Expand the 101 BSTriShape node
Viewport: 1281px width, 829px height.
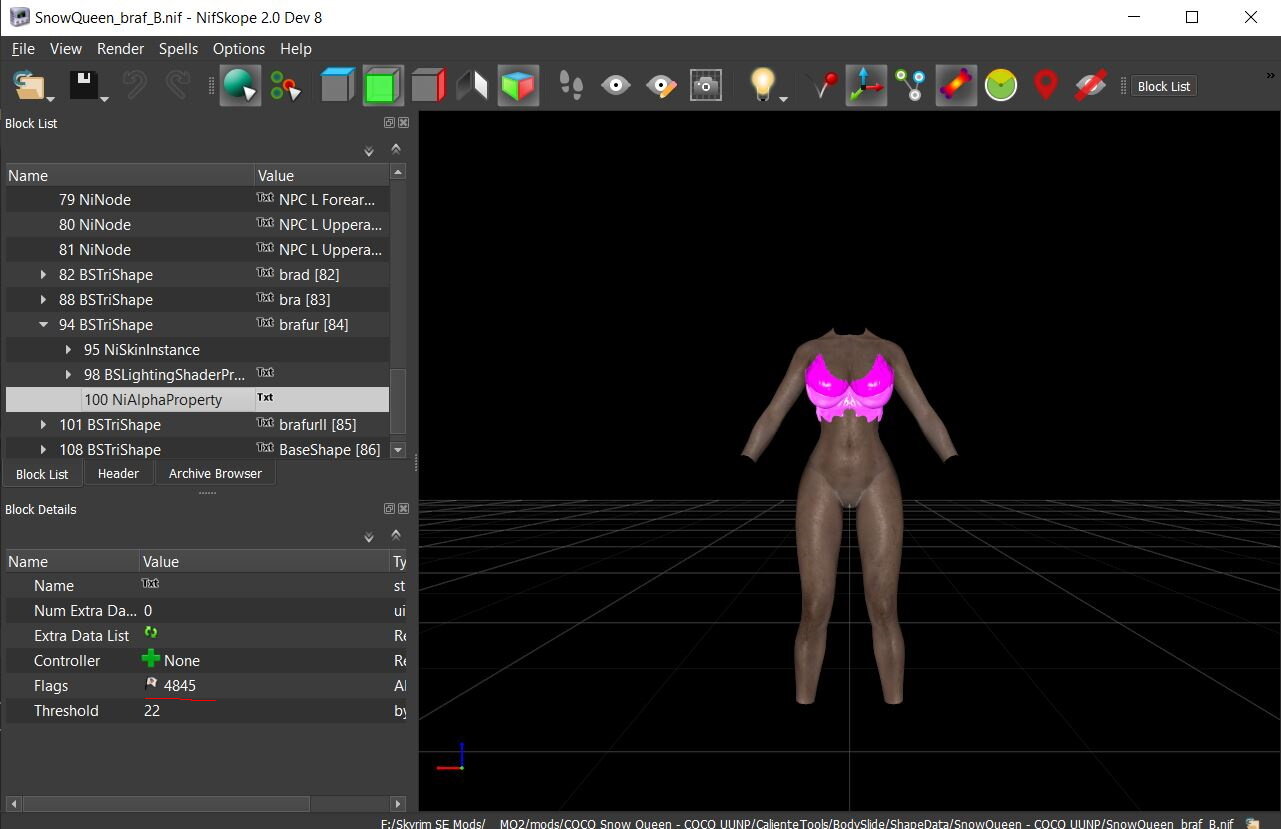point(43,424)
